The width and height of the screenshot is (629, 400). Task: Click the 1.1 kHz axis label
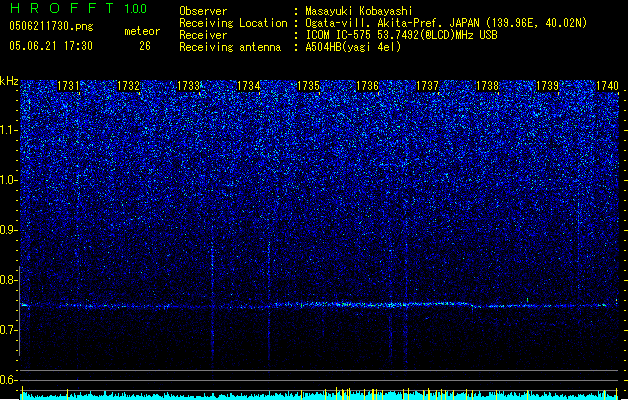tap(9, 130)
